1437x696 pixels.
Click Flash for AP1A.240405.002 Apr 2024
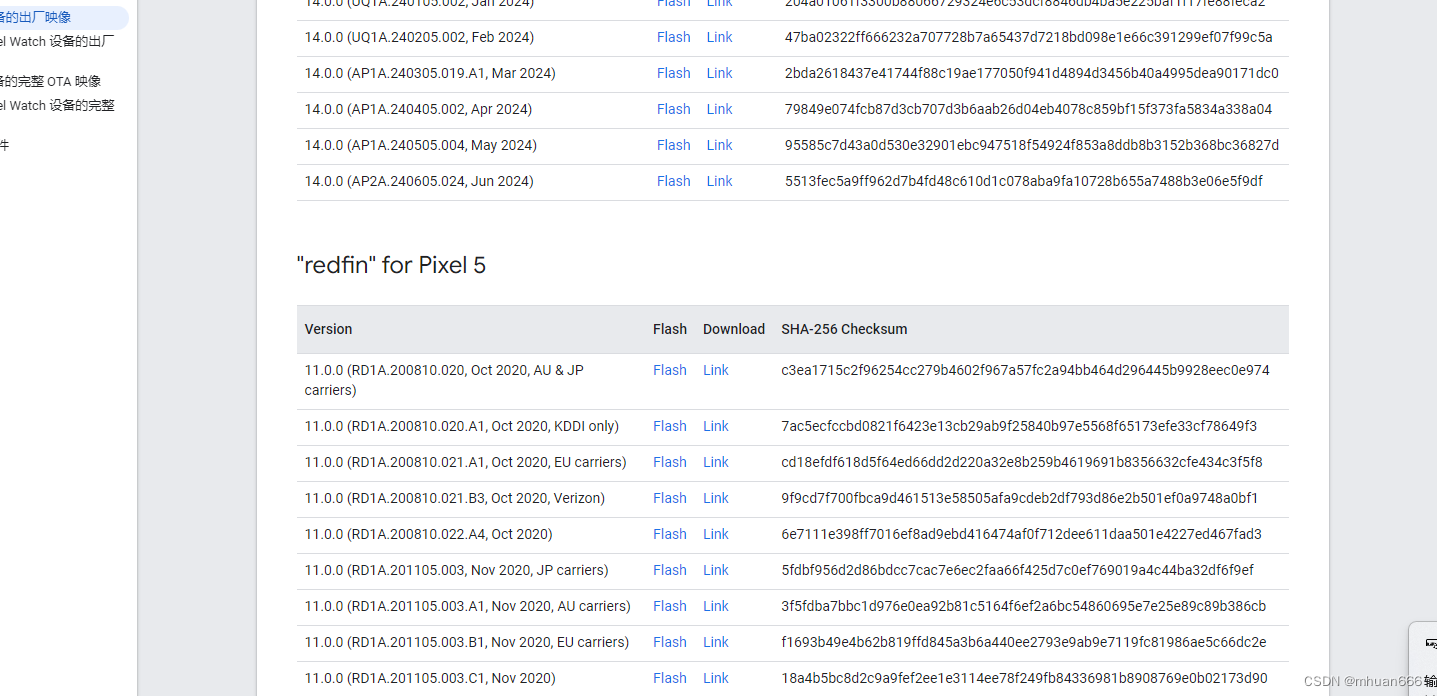(673, 109)
